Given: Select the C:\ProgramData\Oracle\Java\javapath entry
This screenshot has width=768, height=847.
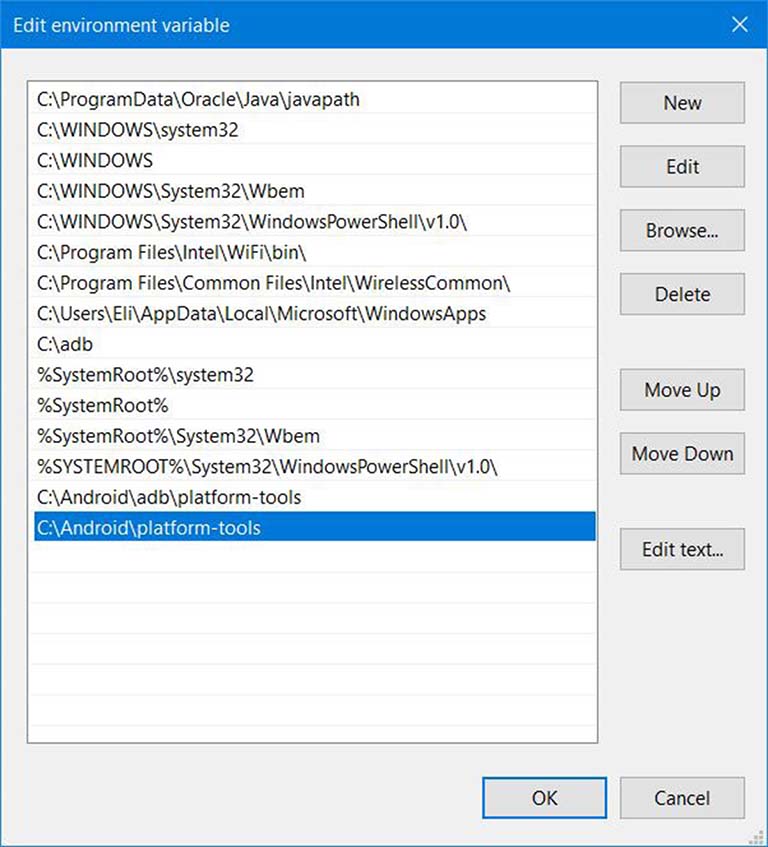Looking at the screenshot, I should point(314,99).
